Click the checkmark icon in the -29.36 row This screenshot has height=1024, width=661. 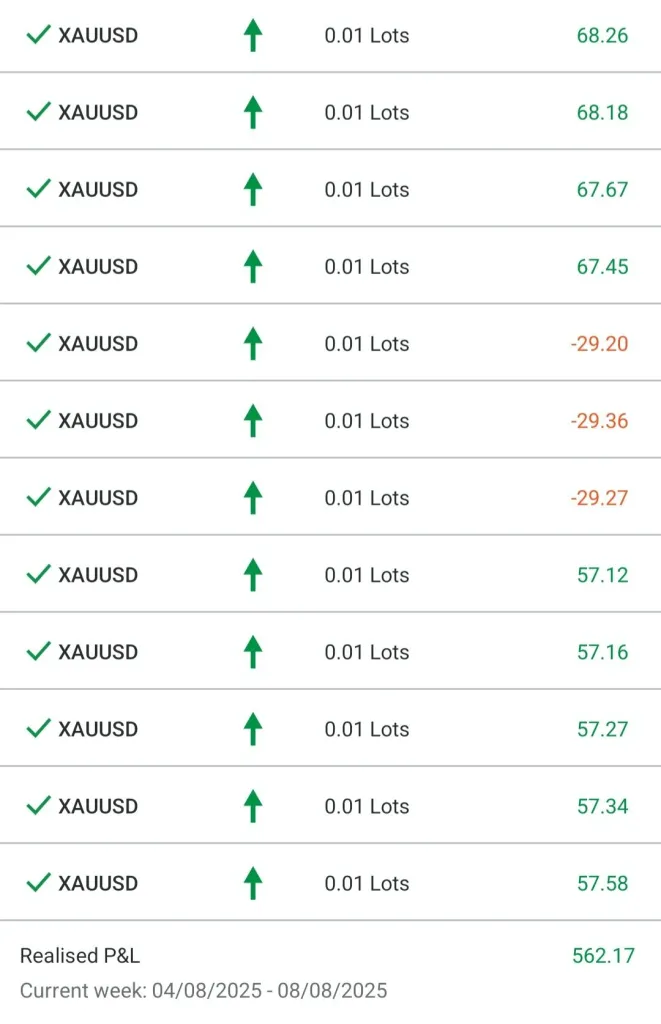pyautogui.click(x=38, y=420)
